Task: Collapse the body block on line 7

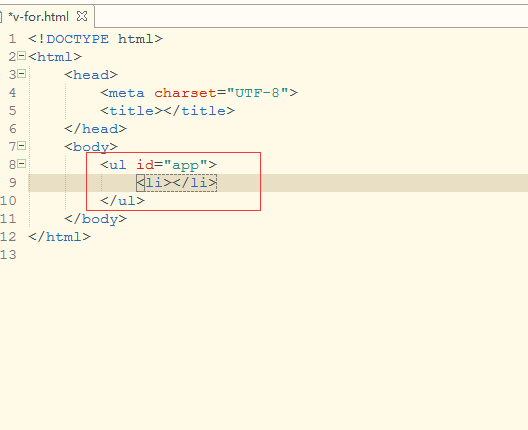Action: pos(22,146)
